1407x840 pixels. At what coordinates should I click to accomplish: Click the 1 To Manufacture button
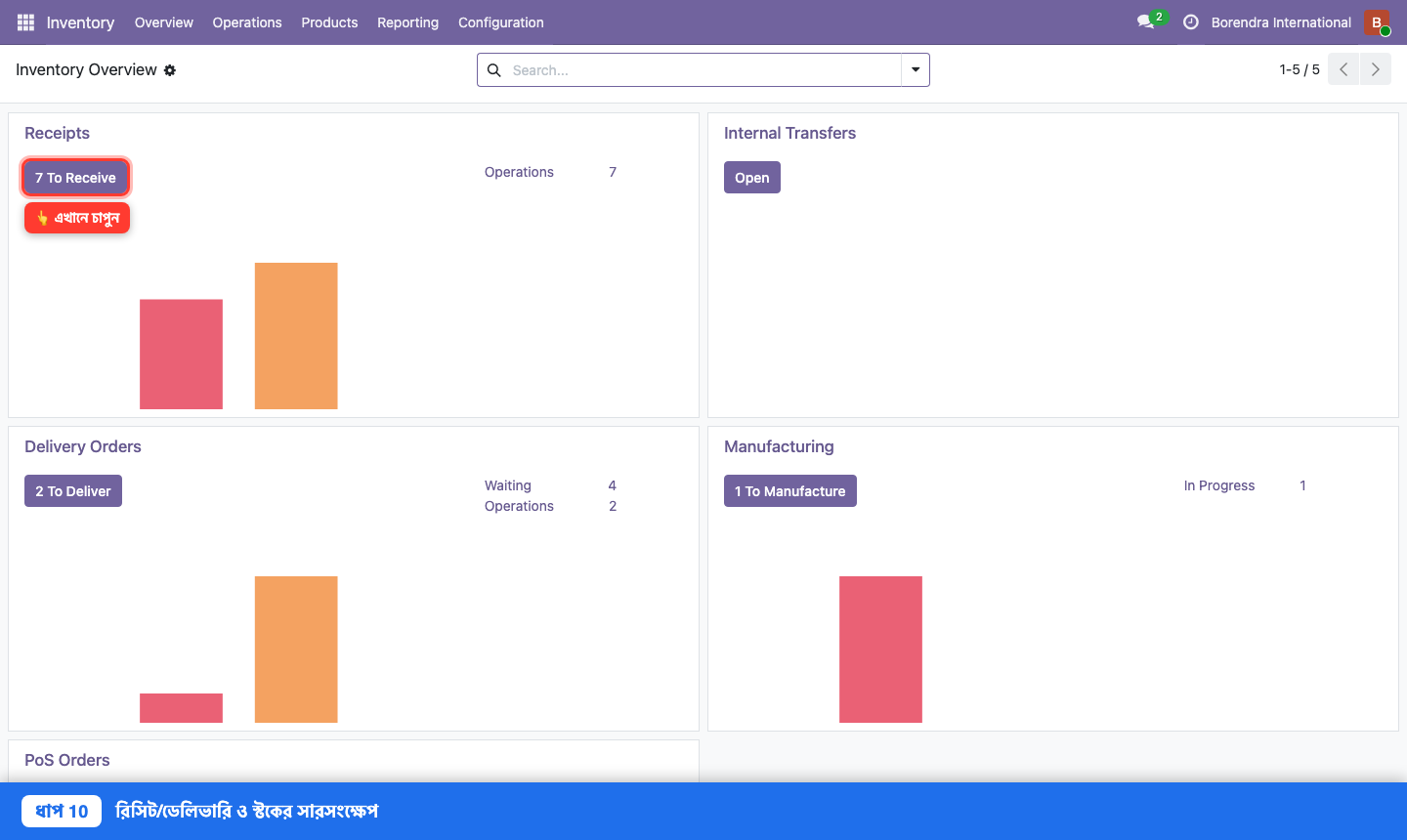point(790,491)
